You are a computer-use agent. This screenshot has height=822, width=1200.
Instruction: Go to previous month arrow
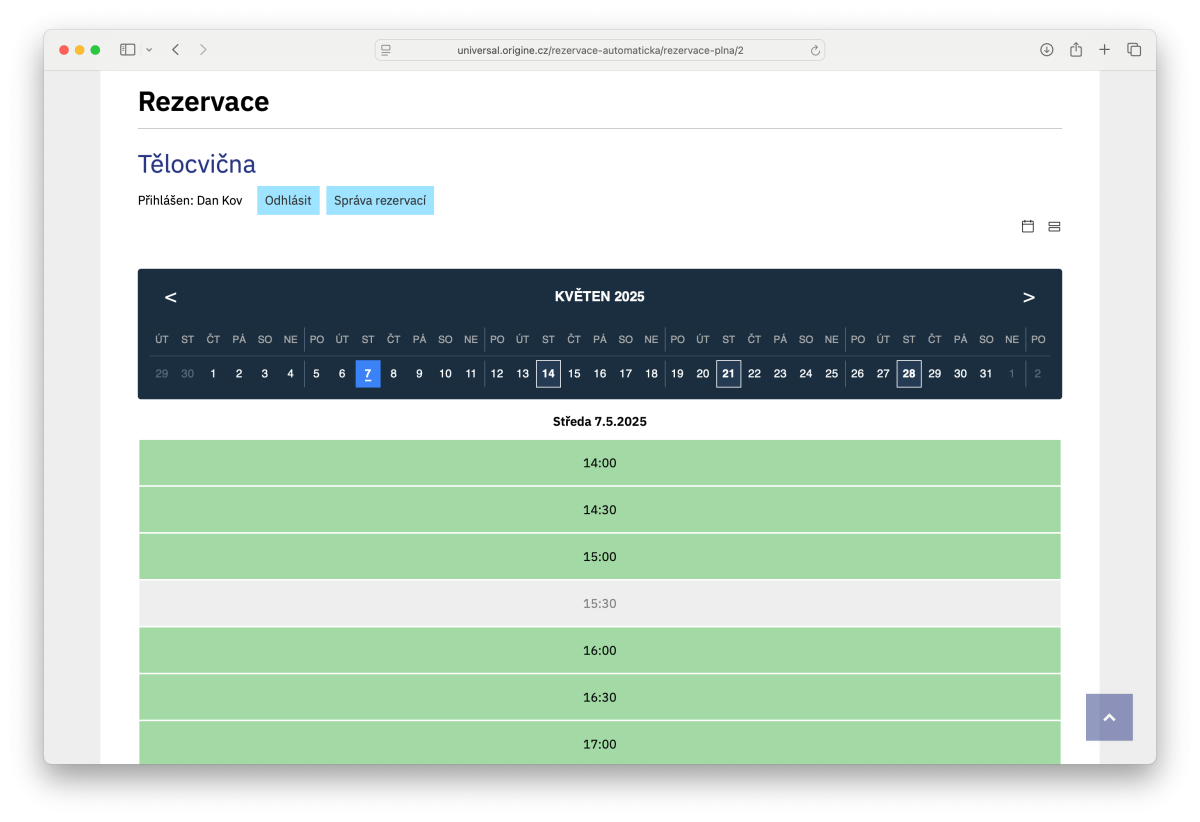click(171, 297)
